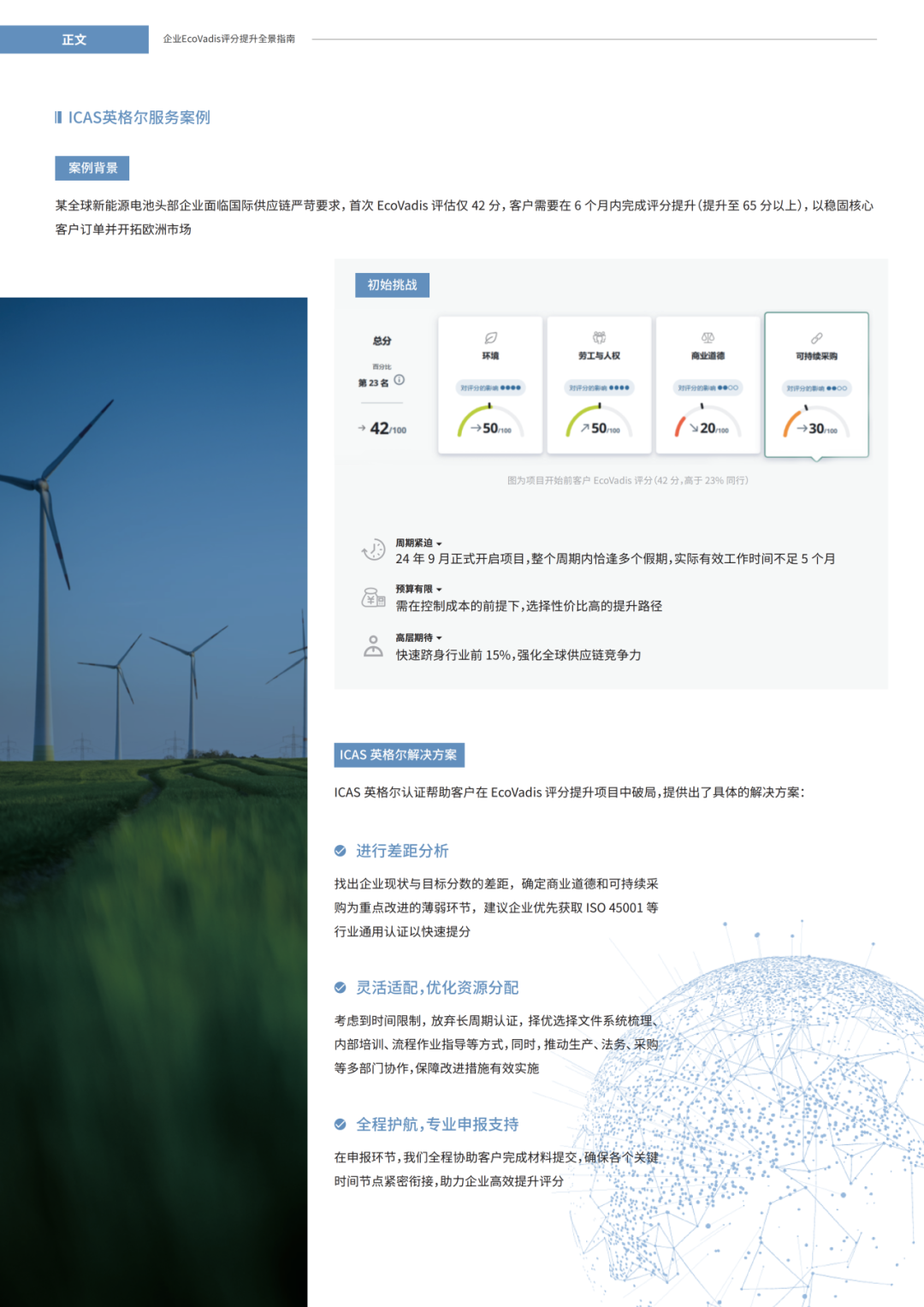
Task: Click the people icon above 劳工与人权
Action: [599, 338]
